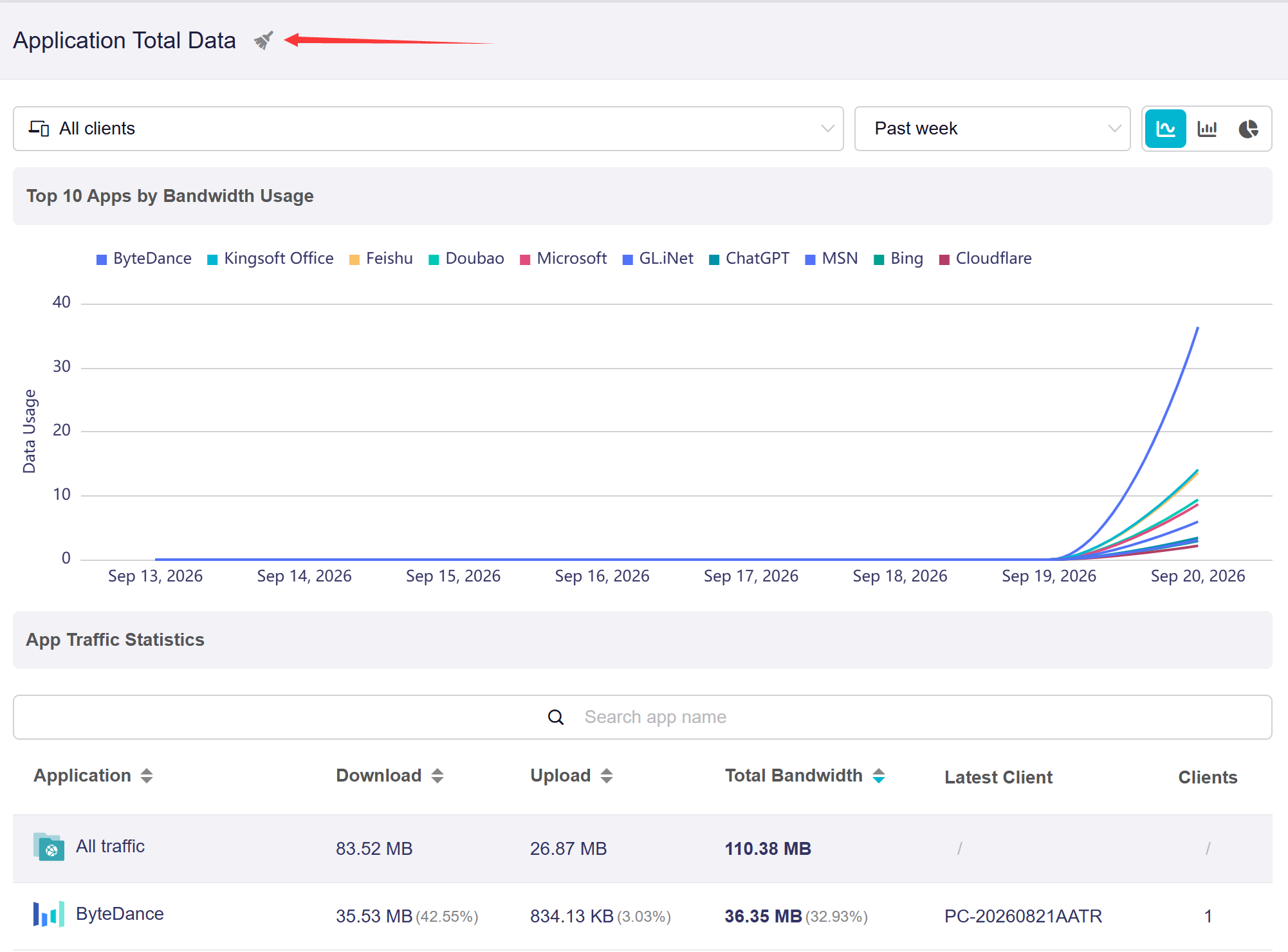Toggle Doubao series in chart legend
1288x952 pixels.
466,259
